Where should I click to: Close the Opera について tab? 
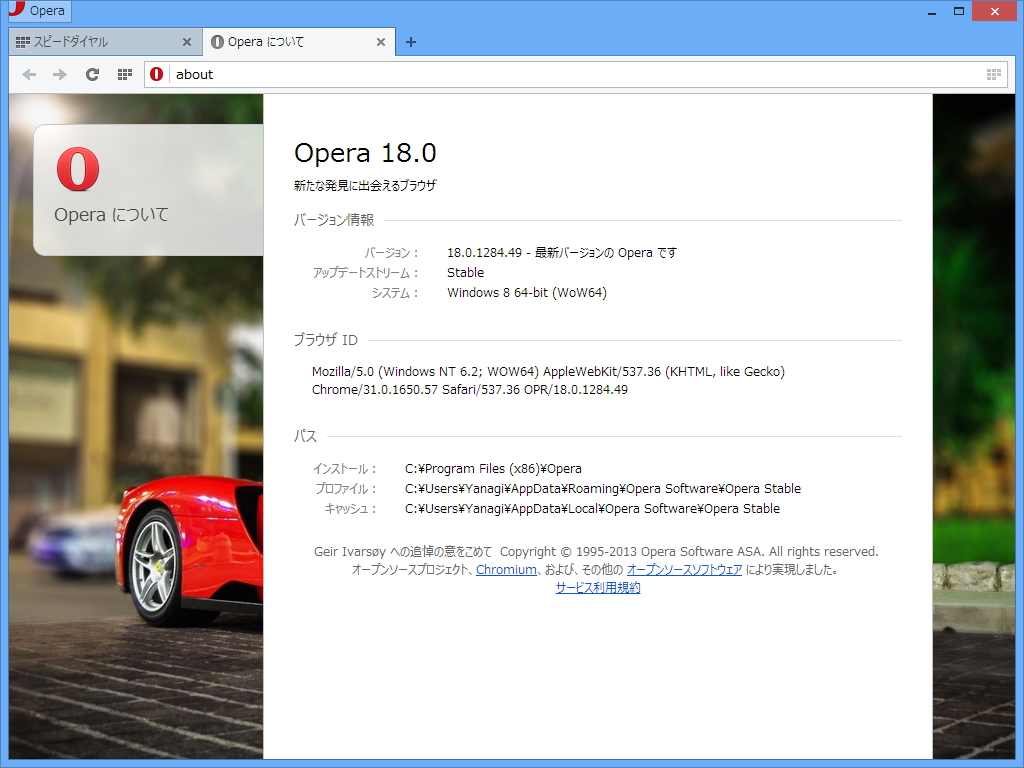tap(381, 42)
